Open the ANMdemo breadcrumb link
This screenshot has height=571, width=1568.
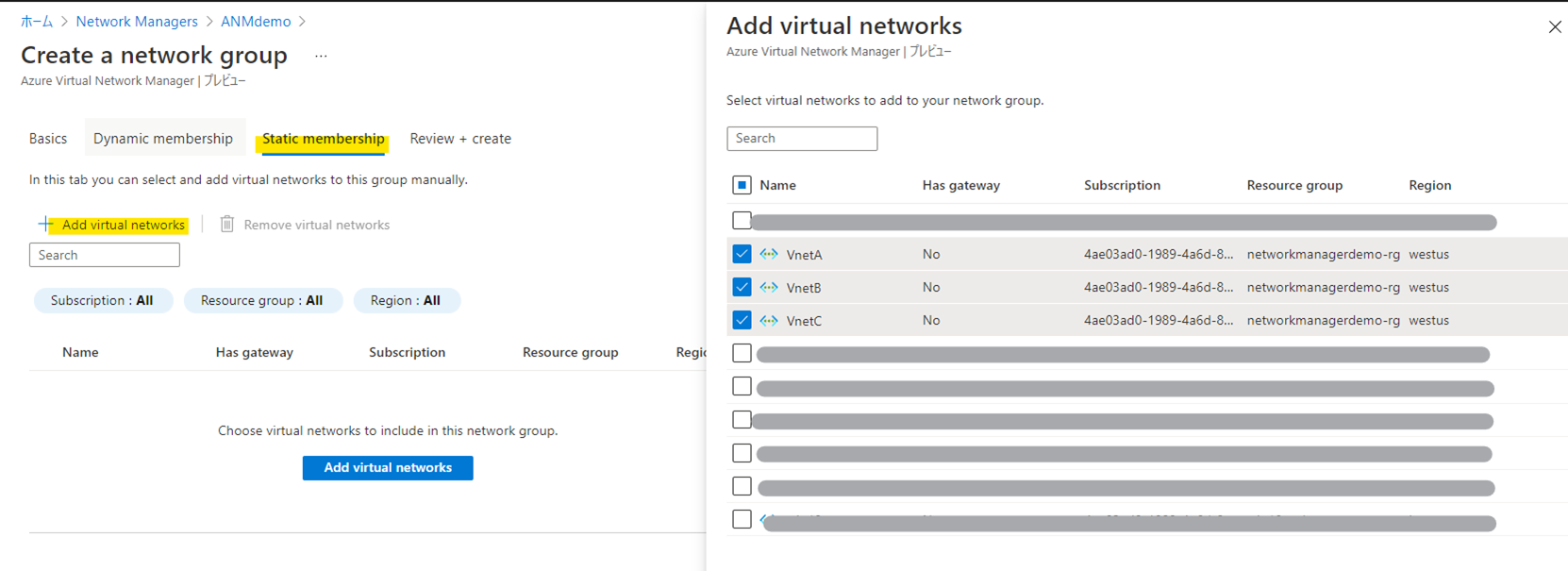256,21
